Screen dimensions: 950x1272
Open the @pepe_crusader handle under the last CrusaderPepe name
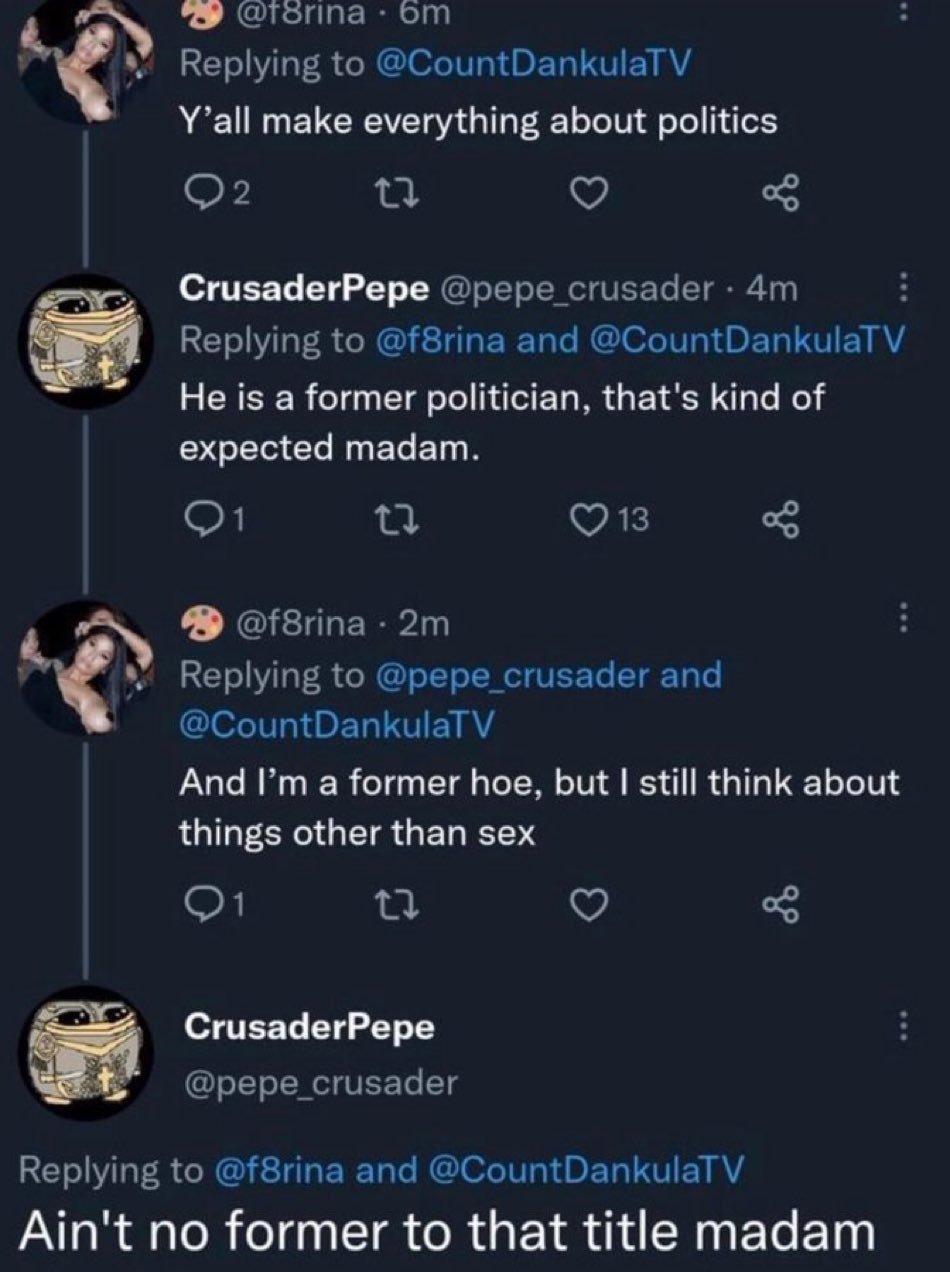point(318,1082)
